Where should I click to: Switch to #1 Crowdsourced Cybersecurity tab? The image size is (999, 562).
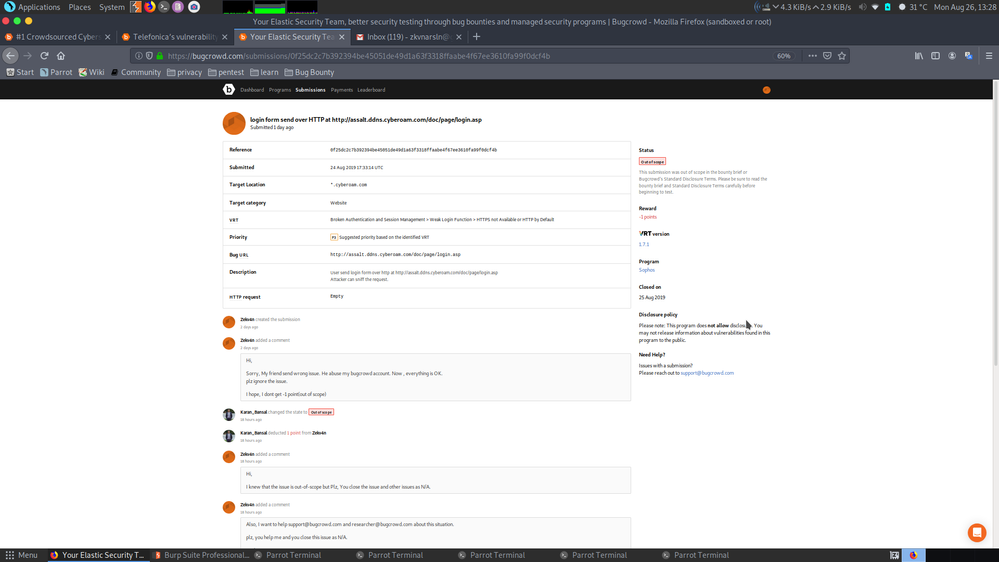(x=57, y=37)
